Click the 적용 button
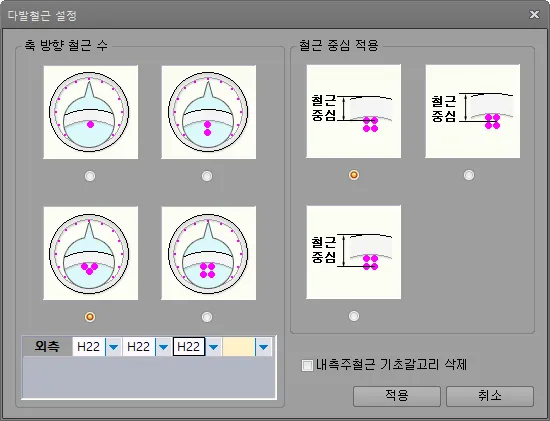The height and width of the screenshot is (421, 550). click(397, 396)
